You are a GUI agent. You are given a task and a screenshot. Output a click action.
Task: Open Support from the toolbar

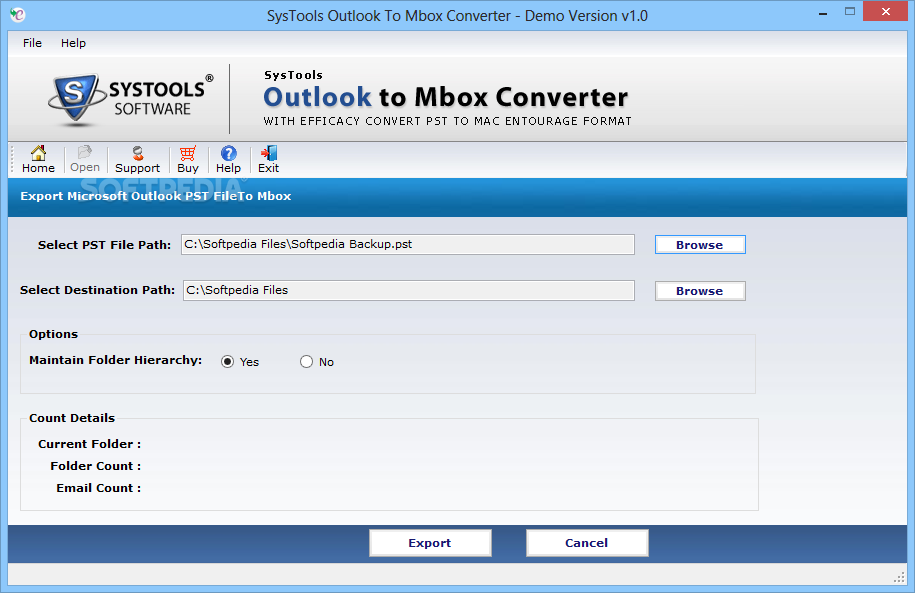(137, 159)
